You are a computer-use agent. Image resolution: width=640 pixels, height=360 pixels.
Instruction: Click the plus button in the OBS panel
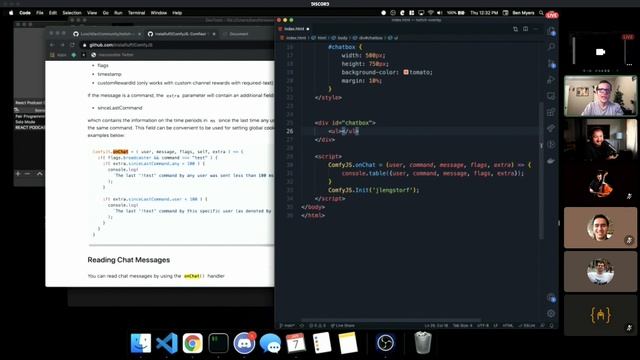click(x=18, y=173)
